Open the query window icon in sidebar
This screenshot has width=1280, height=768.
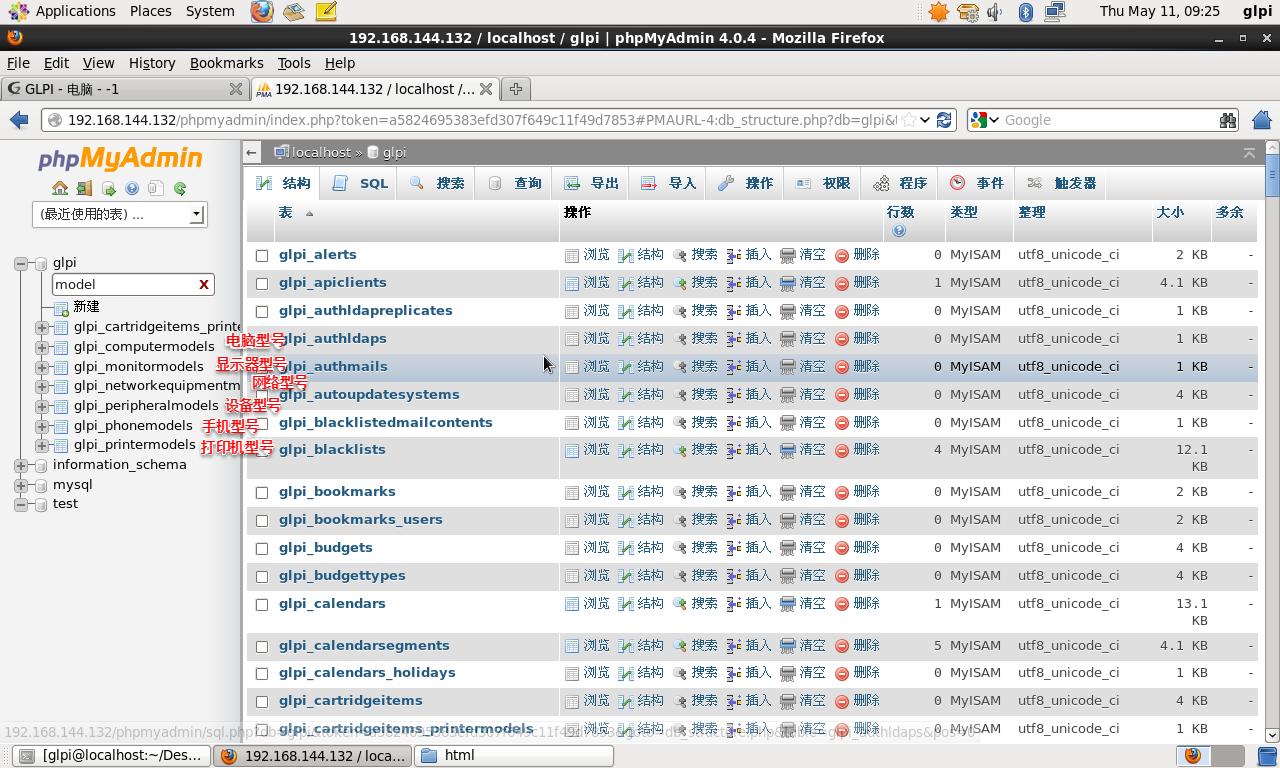[x=108, y=188]
